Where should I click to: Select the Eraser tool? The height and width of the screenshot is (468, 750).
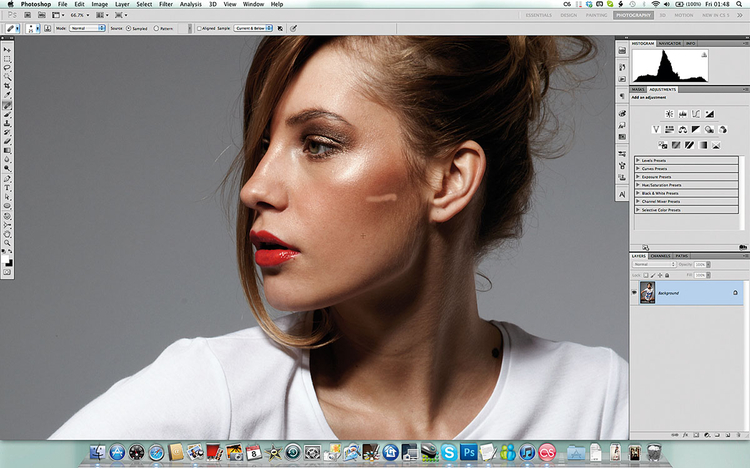[x=7, y=141]
